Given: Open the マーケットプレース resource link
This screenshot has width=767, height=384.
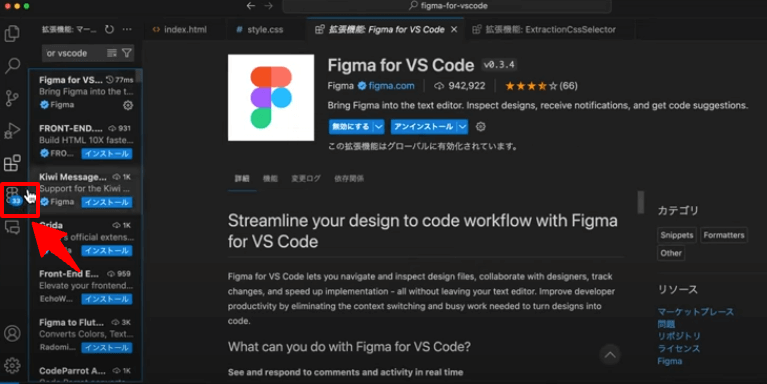Looking at the screenshot, I should (695, 312).
